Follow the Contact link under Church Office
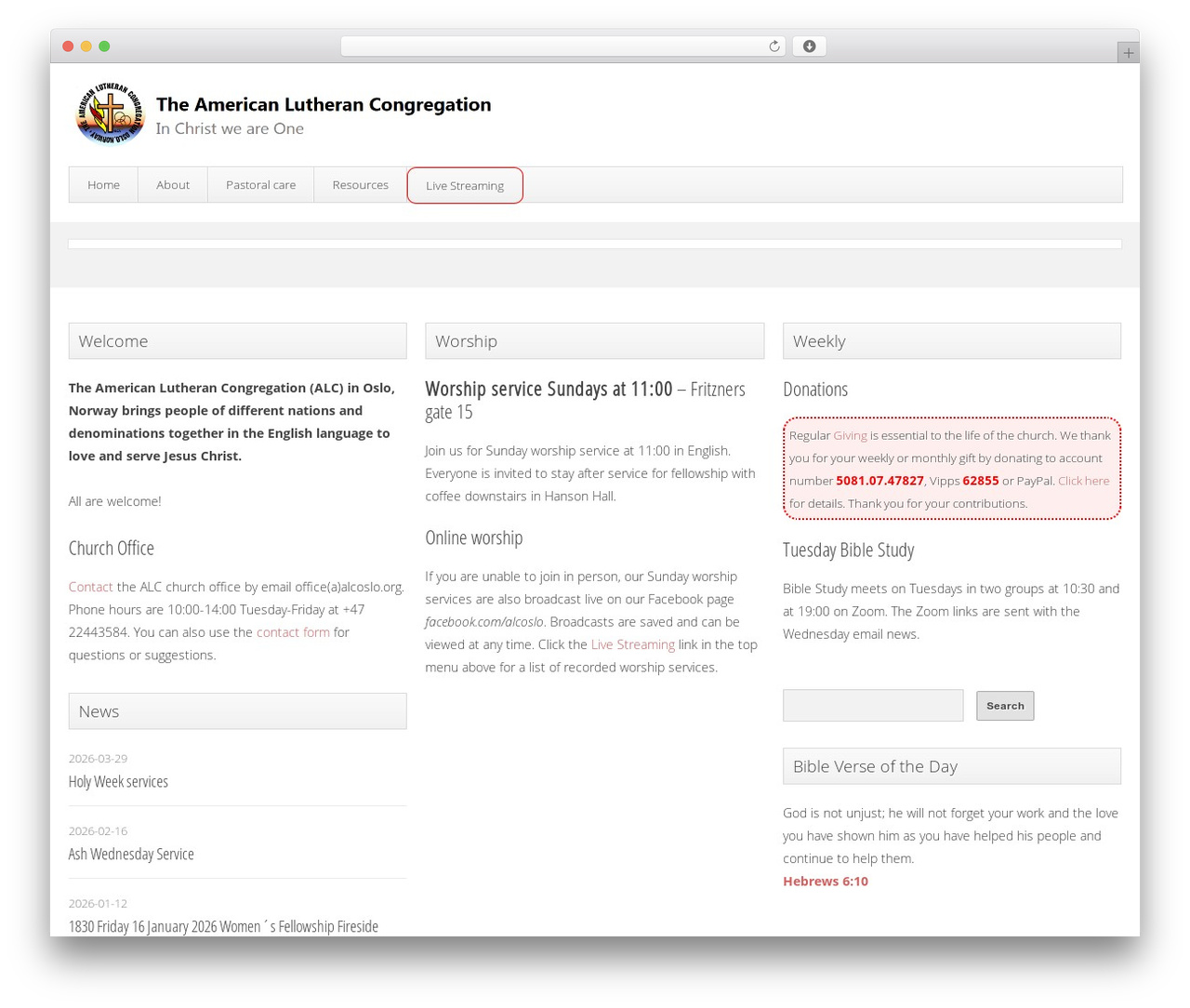The height and width of the screenshot is (1008, 1190). pyautogui.click(x=90, y=587)
